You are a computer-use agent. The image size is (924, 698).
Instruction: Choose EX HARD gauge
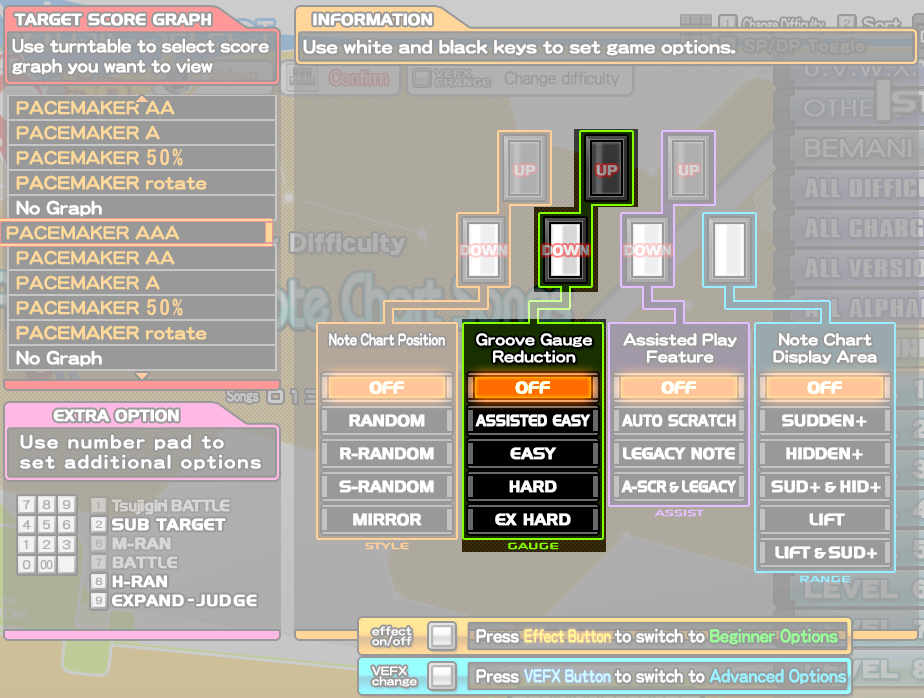pos(533,519)
